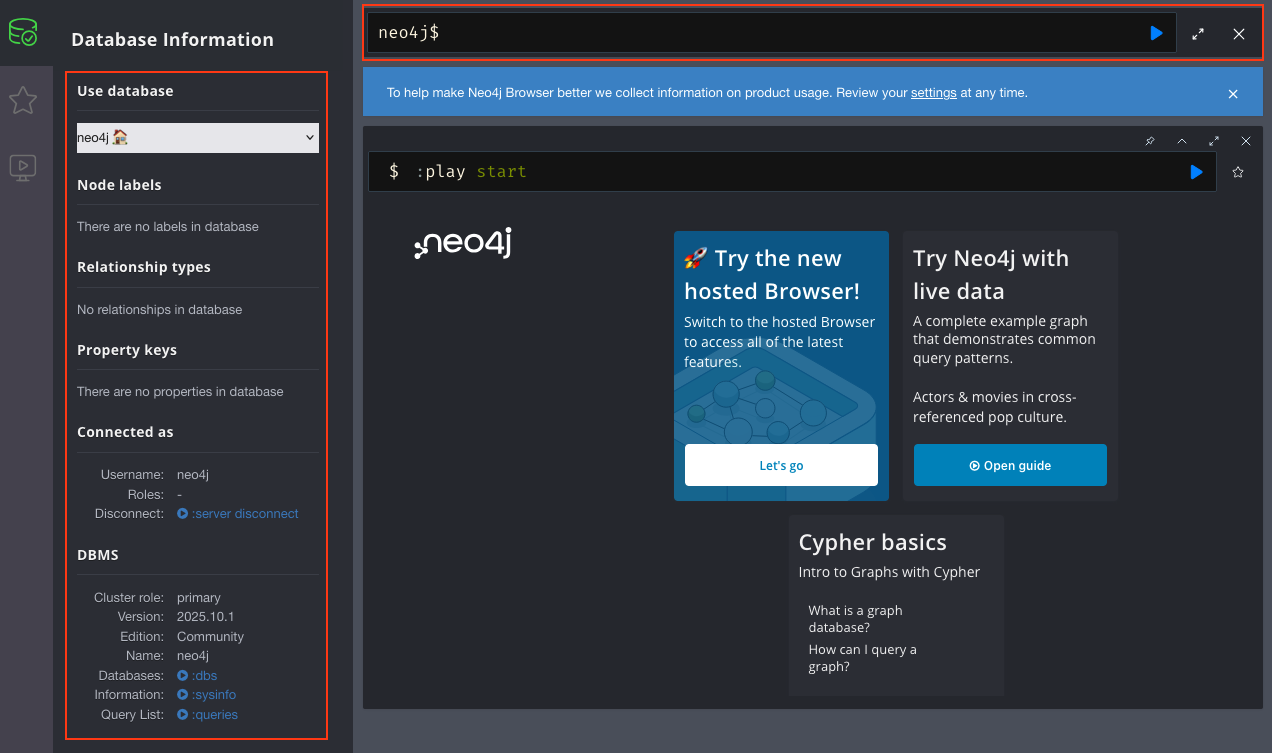Click the Open guide button

1010,465
